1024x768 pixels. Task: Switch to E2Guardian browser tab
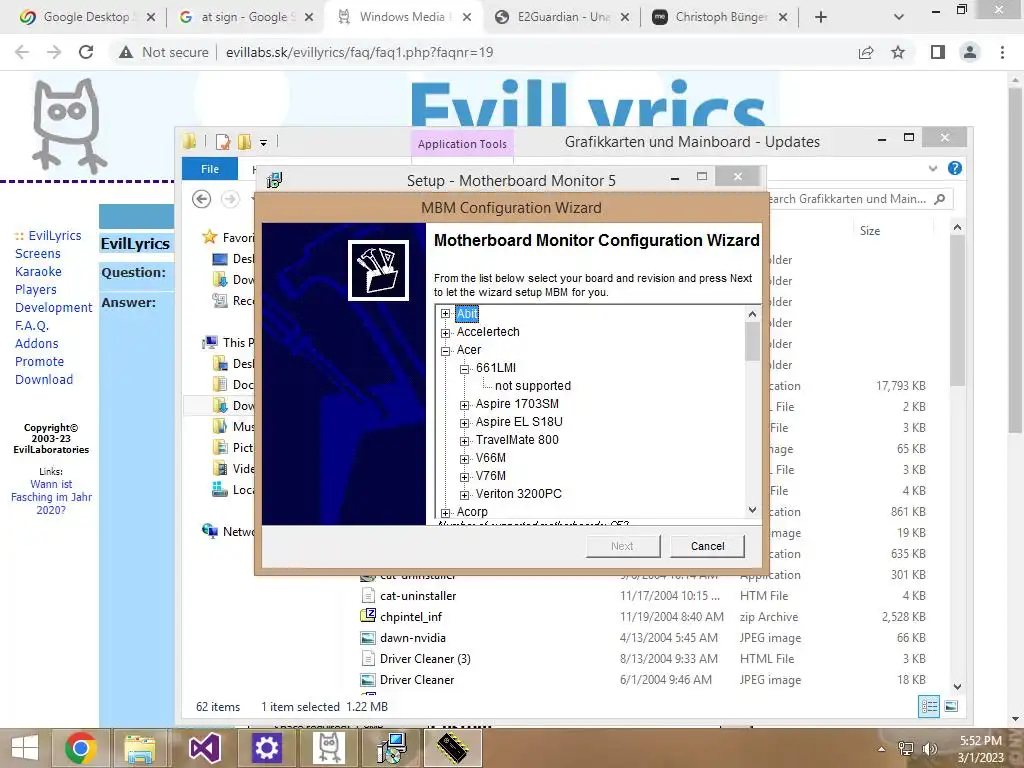click(561, 17)
